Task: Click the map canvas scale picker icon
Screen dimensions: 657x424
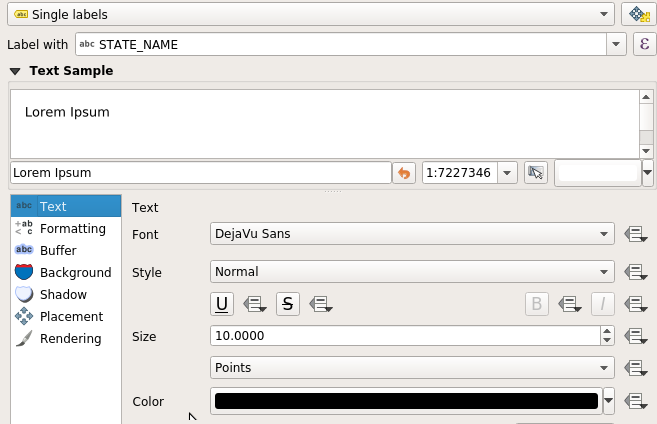Action: pyautogui.click(x=536, y=173)
